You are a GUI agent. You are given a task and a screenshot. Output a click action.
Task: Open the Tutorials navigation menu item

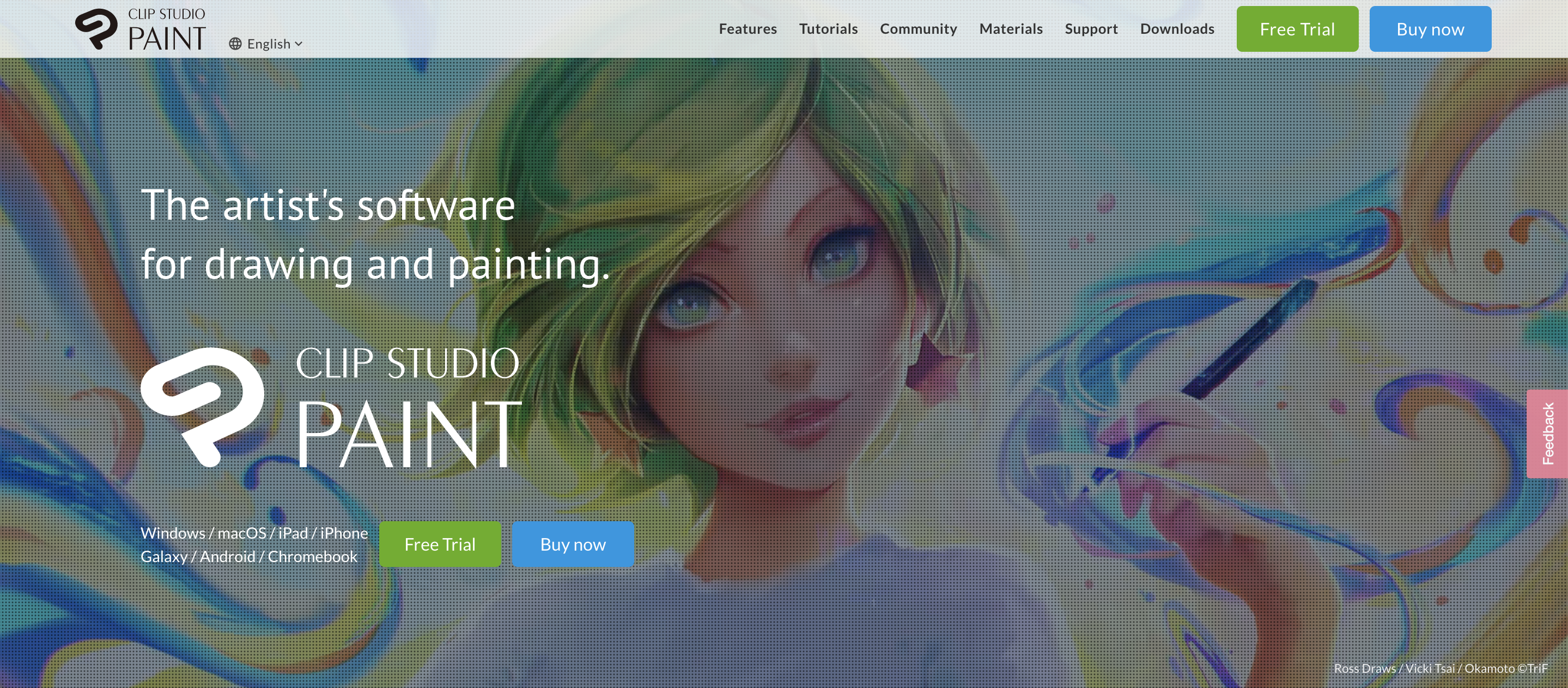coord(828,28)
